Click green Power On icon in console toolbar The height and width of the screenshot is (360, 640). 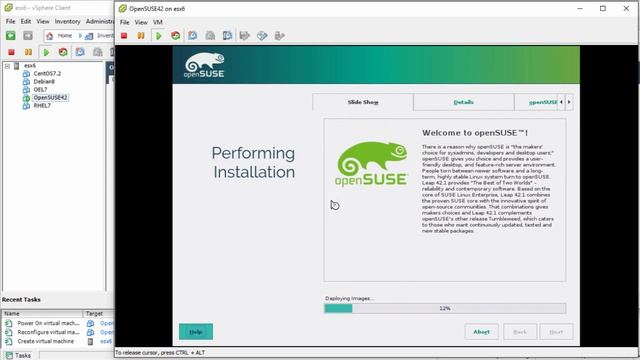click(x=159, y=36)
